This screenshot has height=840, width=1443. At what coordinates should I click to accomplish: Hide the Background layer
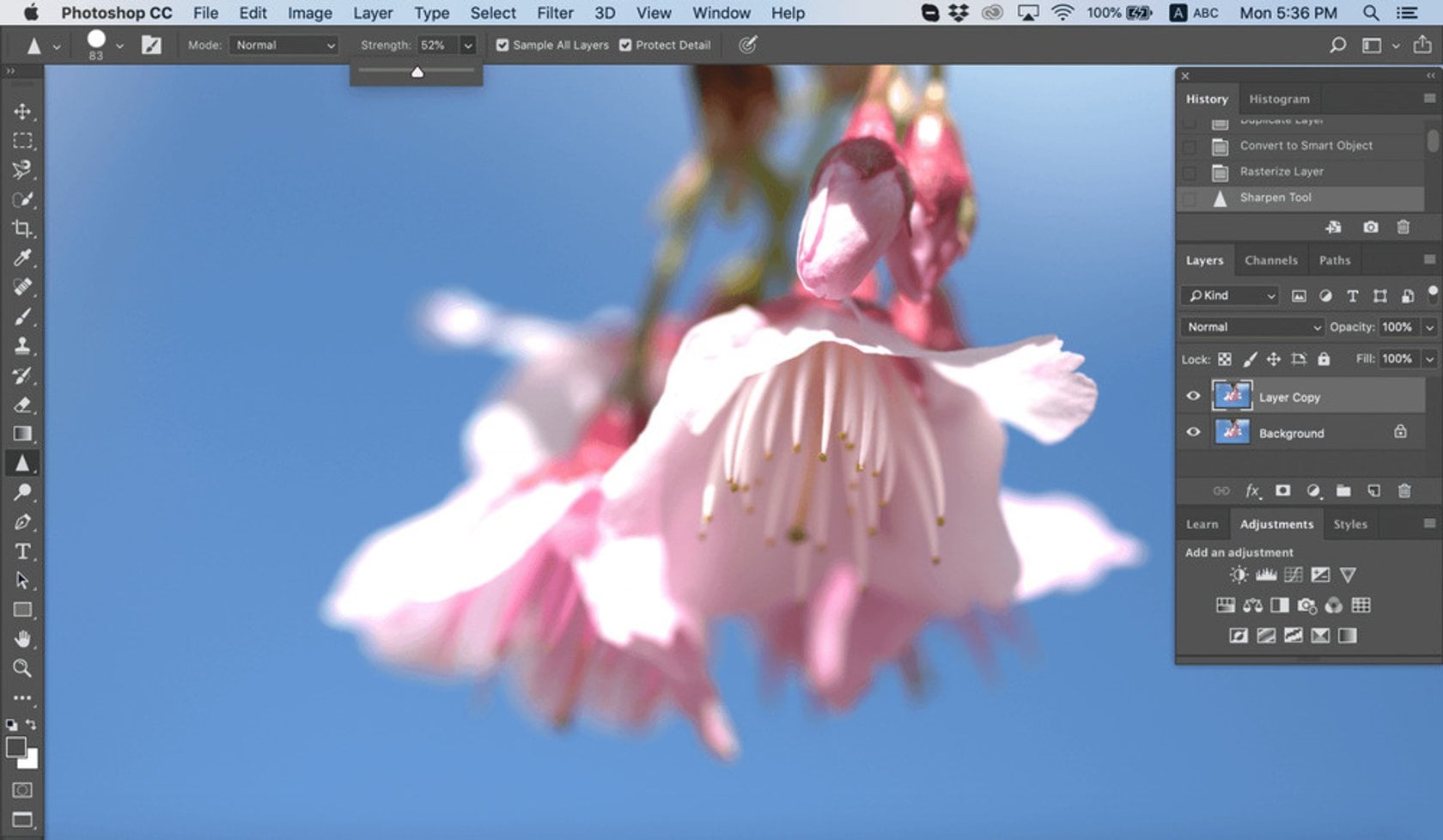pos(1193,432)
